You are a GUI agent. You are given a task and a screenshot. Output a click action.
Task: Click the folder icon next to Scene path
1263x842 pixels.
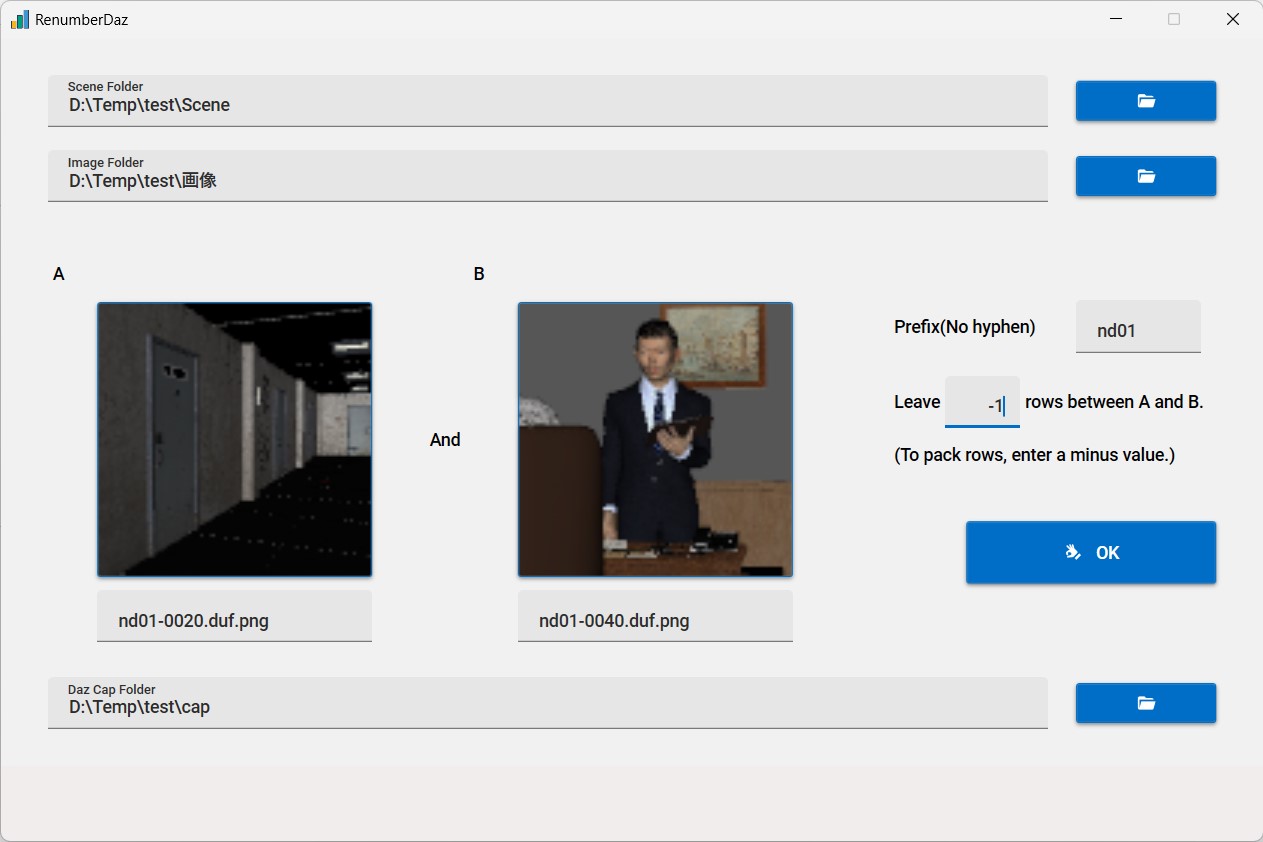(1145, 100)
